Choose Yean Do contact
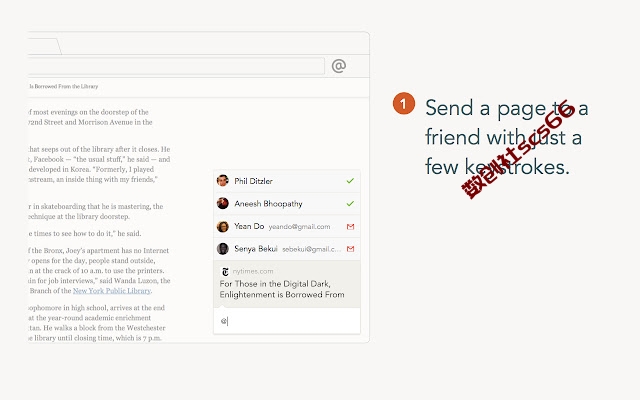Screen dimensions: 640x400 tap(287, 227)
